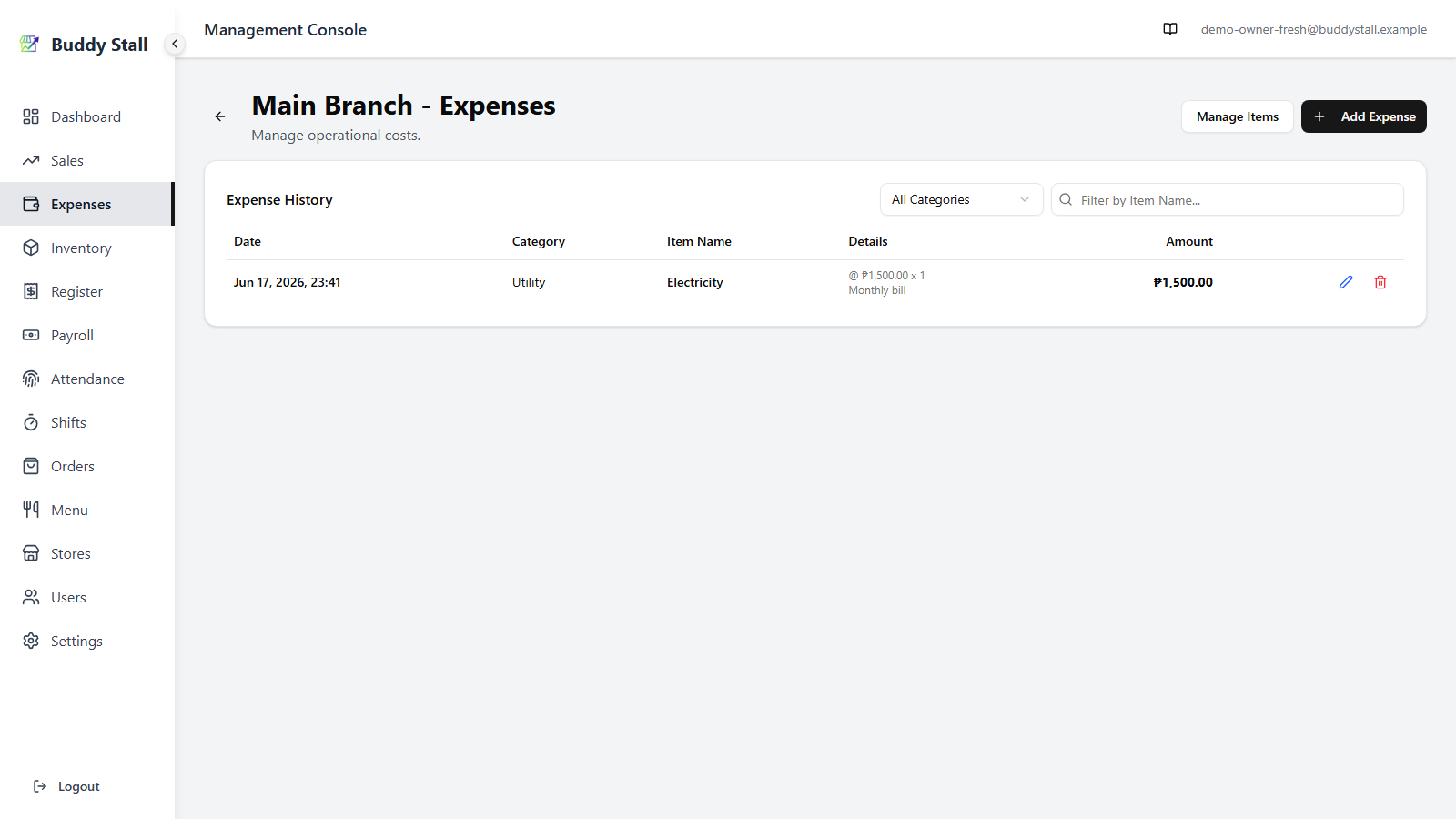
Task: Click the Expense History heading
Action: click(x=279, y=199)
